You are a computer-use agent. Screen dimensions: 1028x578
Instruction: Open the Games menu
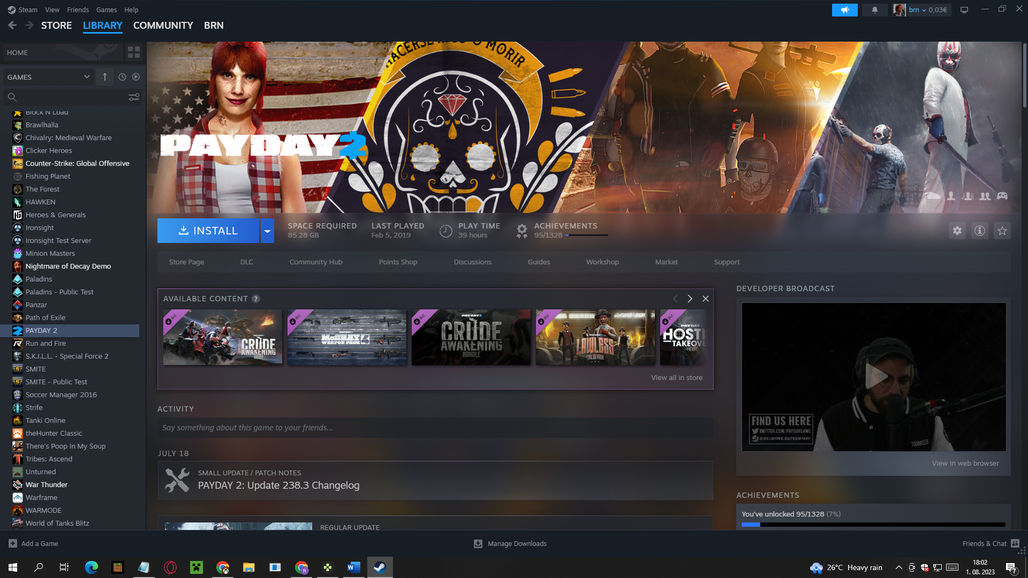[x=106, y=10]
